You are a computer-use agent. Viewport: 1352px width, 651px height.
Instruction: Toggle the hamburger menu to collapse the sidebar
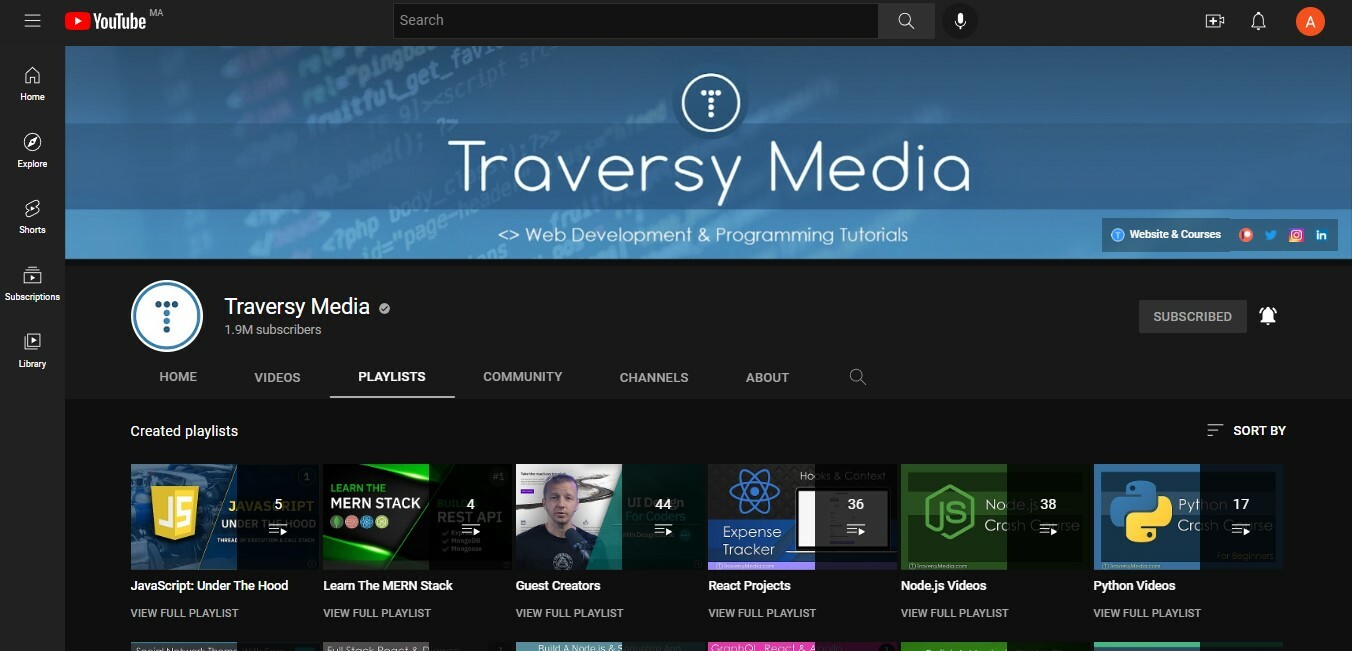(32, 20)
